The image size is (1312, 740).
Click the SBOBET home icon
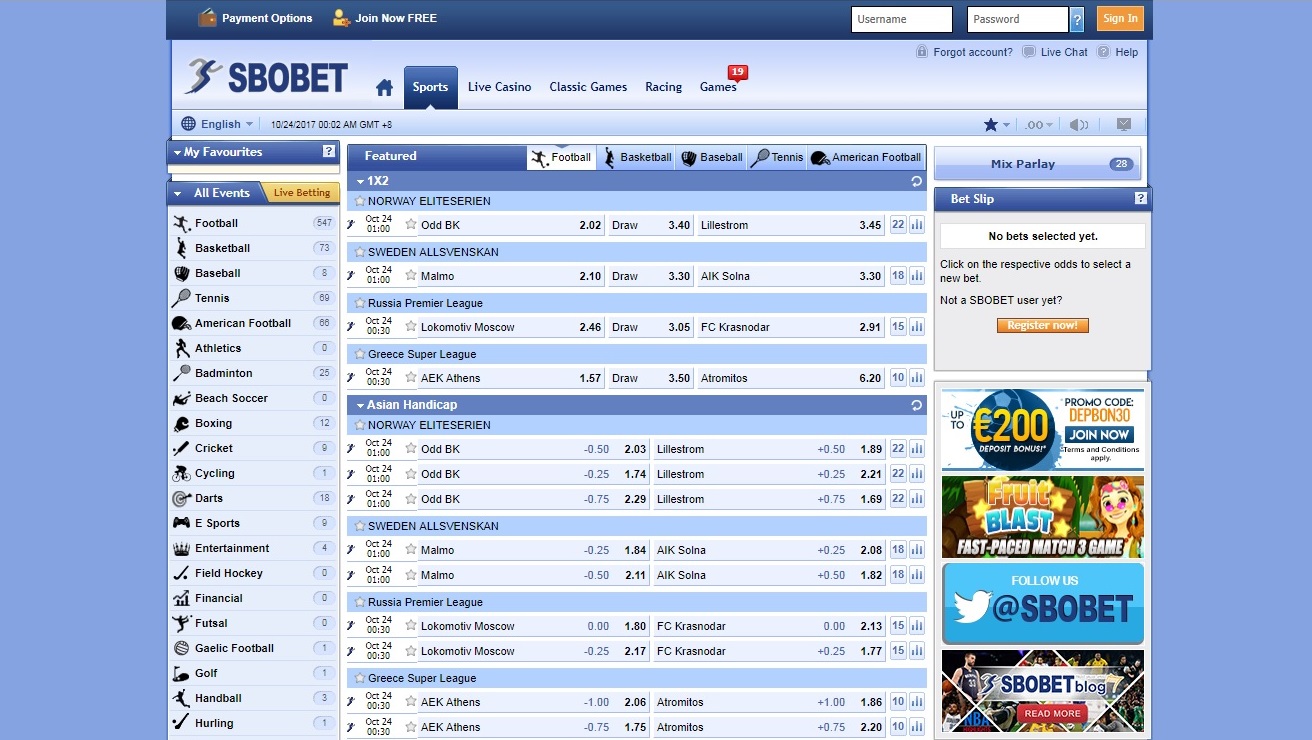point(384,87)
